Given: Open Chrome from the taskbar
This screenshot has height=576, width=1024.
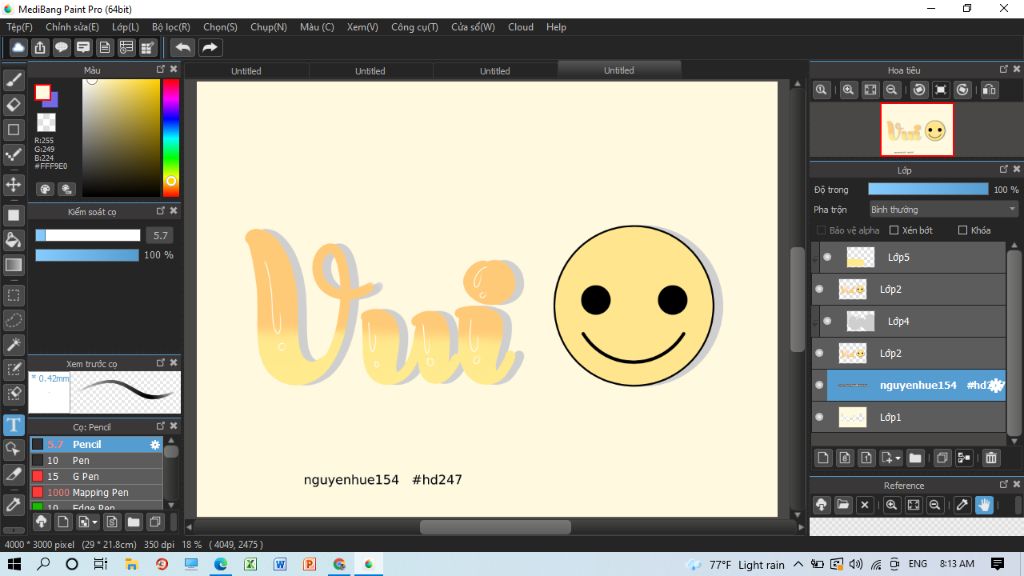Looking at the screenshot, I should tap(339, 564).
